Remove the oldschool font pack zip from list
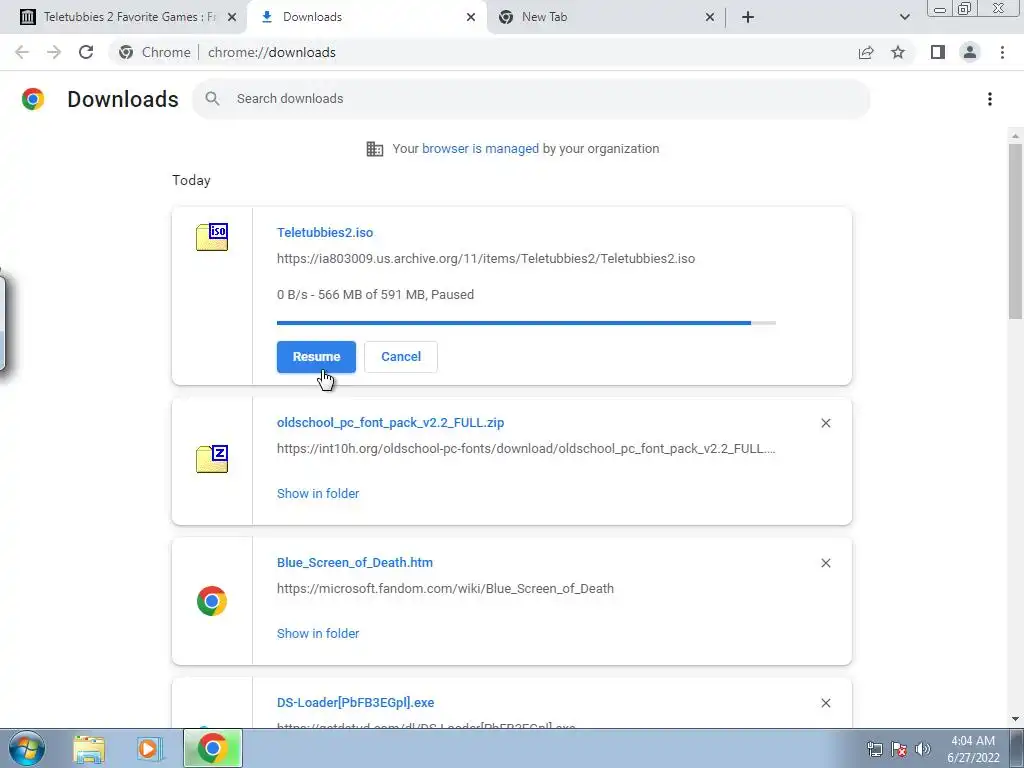 [825, 423]
